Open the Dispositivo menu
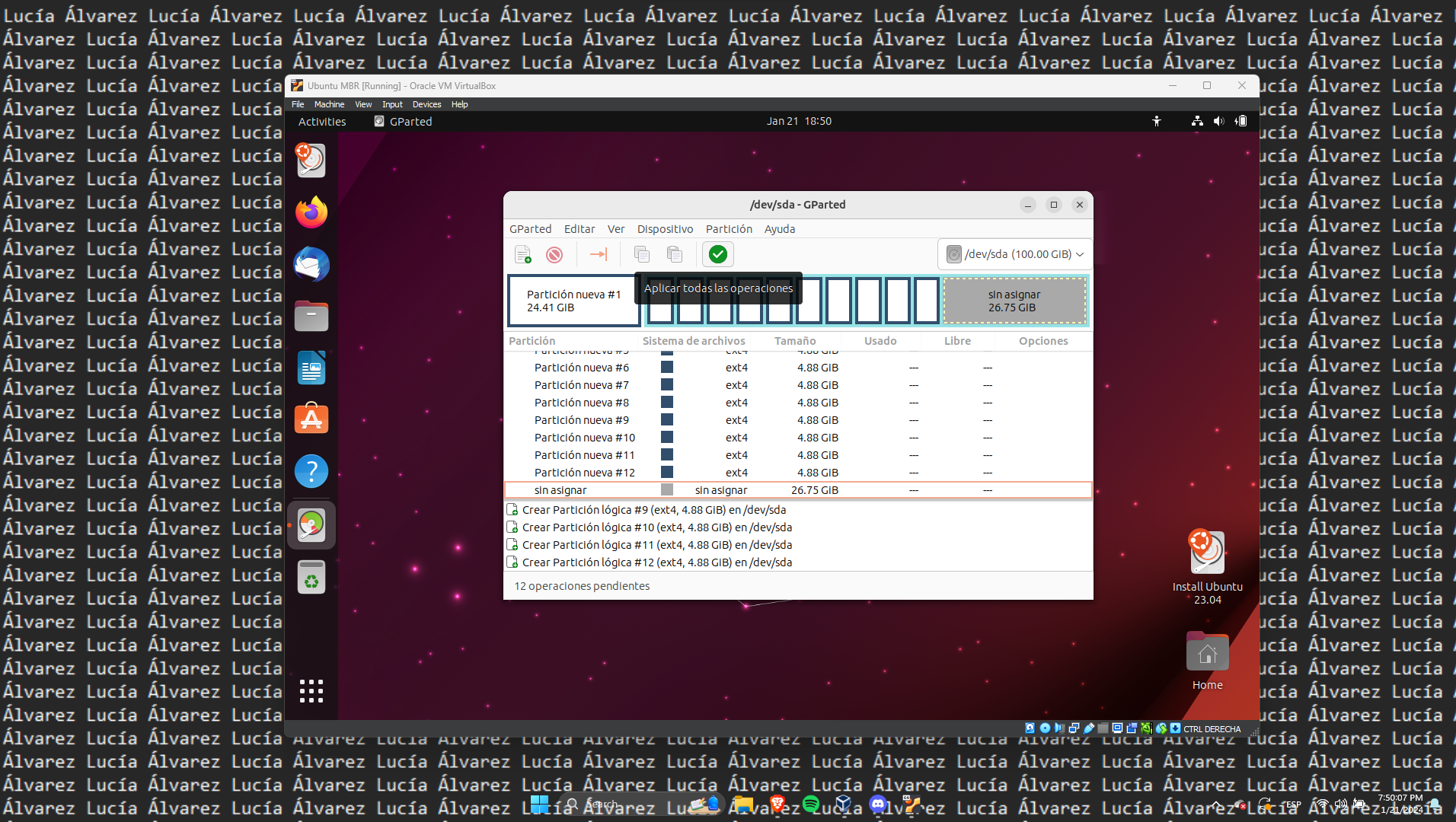Viewport: 1456px width, 822px height. pos(665,229)
